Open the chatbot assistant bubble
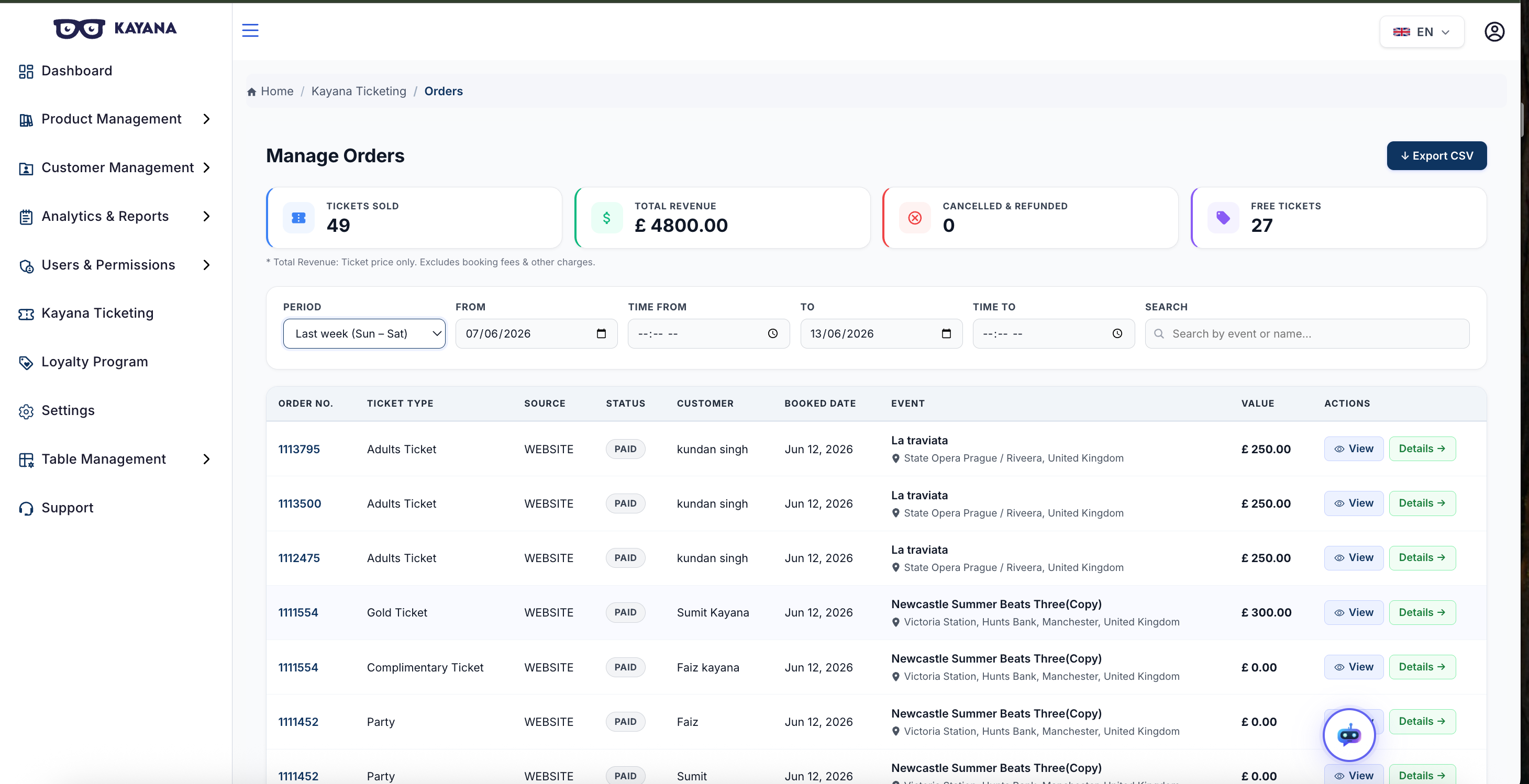This screenshot has height=784, width=1529. 1348,735
